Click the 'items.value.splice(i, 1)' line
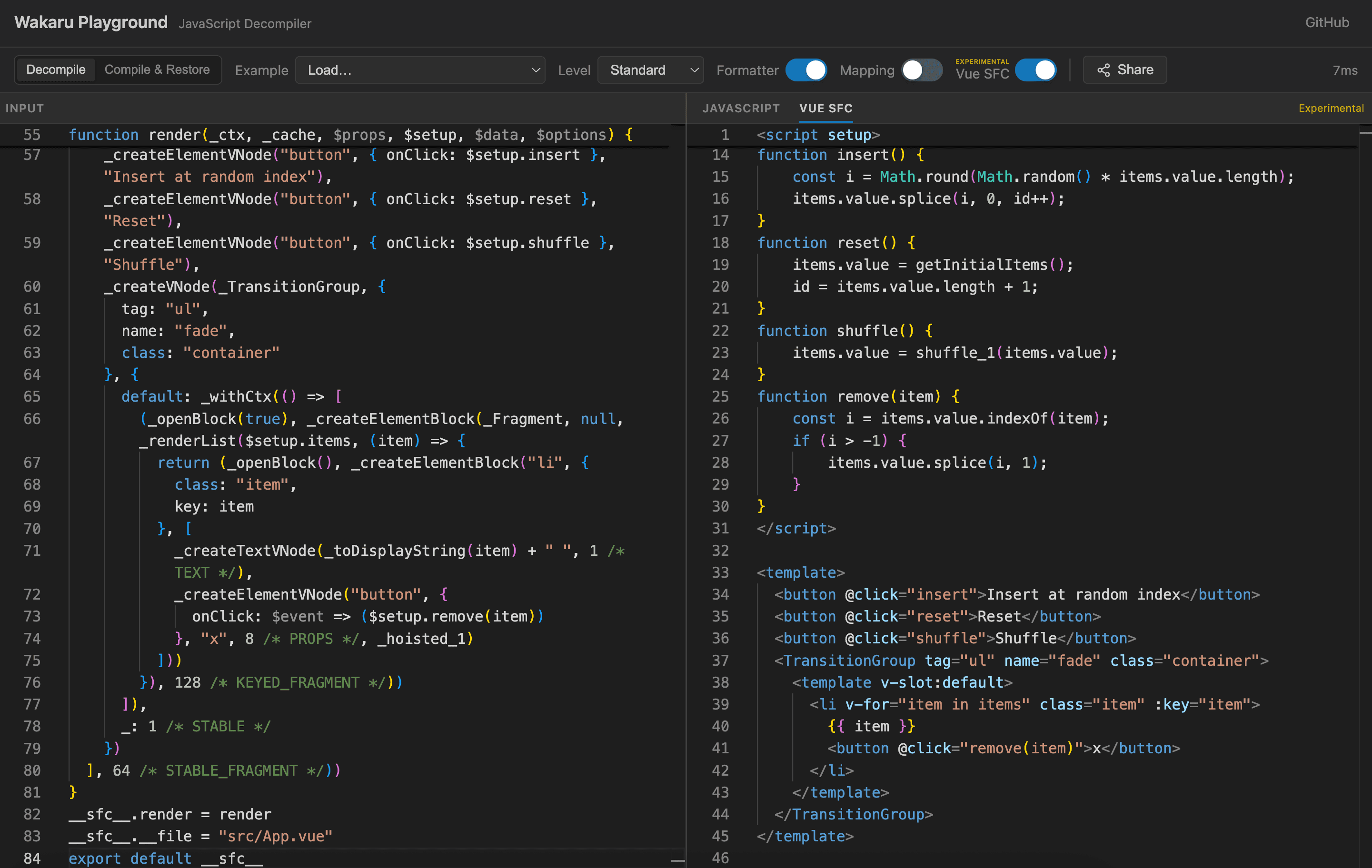The image size is (1372, 868). point(937,463)
